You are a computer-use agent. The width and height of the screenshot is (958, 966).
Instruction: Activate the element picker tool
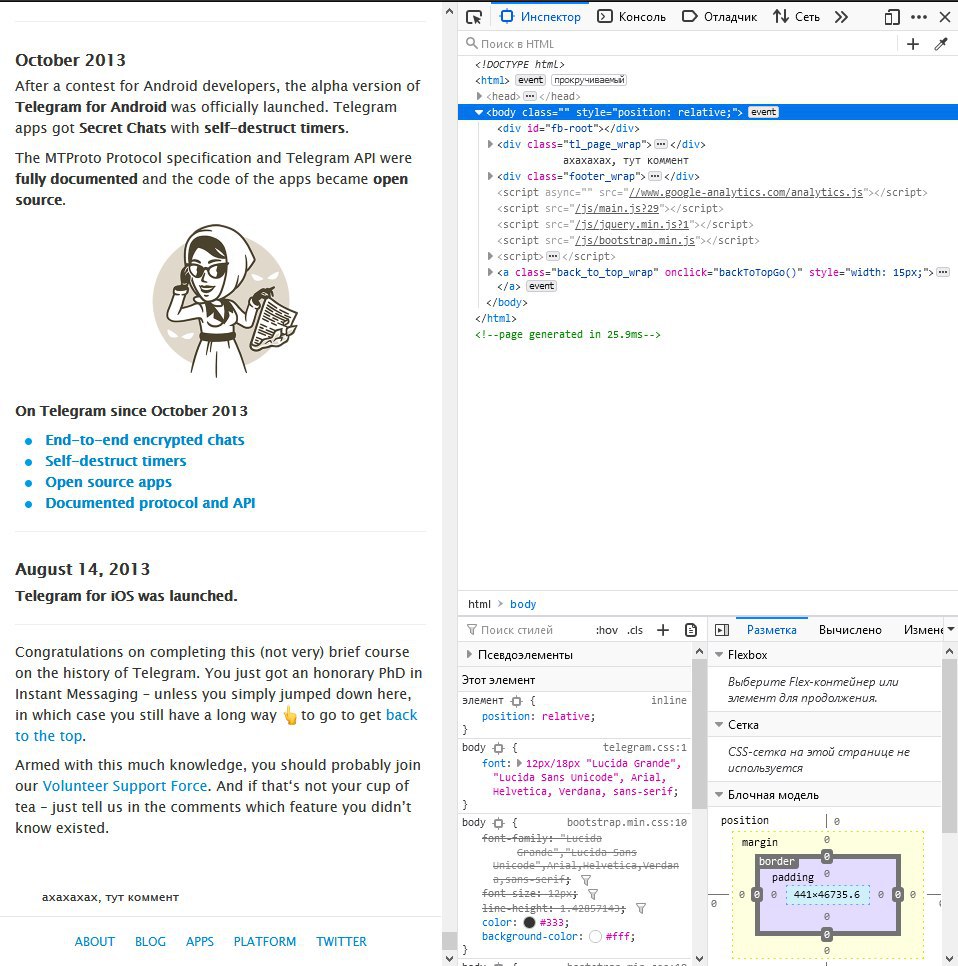click(474, 17)
